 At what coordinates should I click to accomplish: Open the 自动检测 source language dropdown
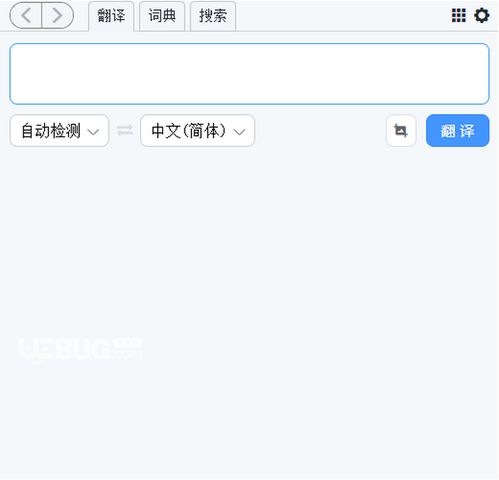click(59, 130)
